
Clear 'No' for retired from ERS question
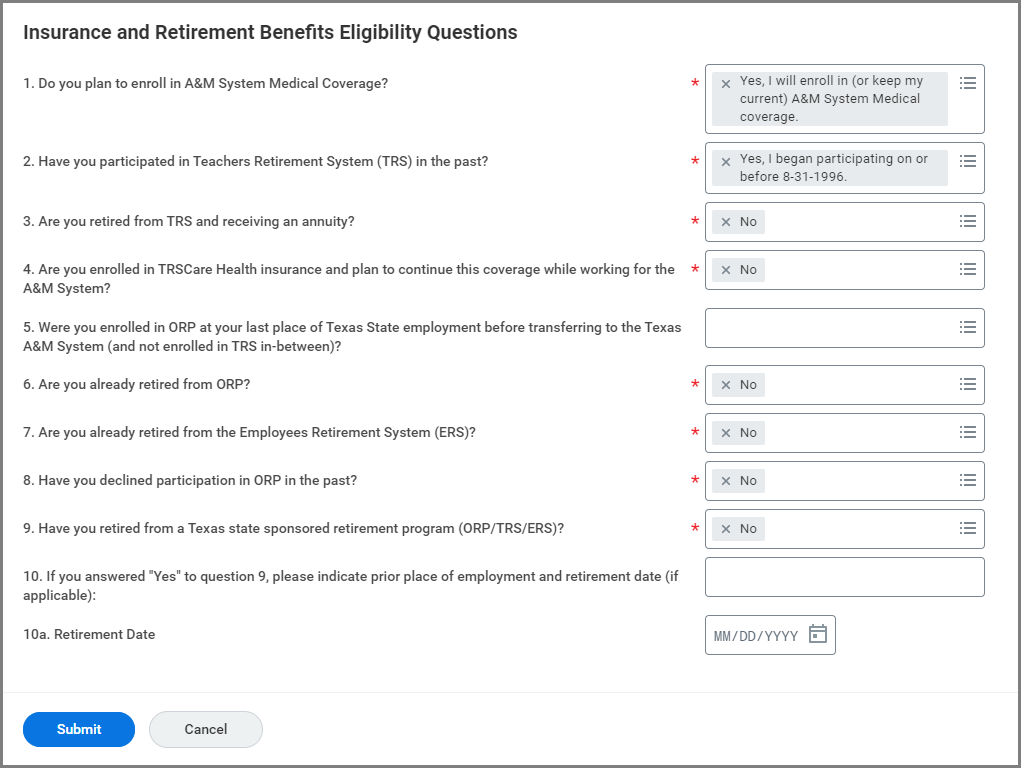point(726,433)
